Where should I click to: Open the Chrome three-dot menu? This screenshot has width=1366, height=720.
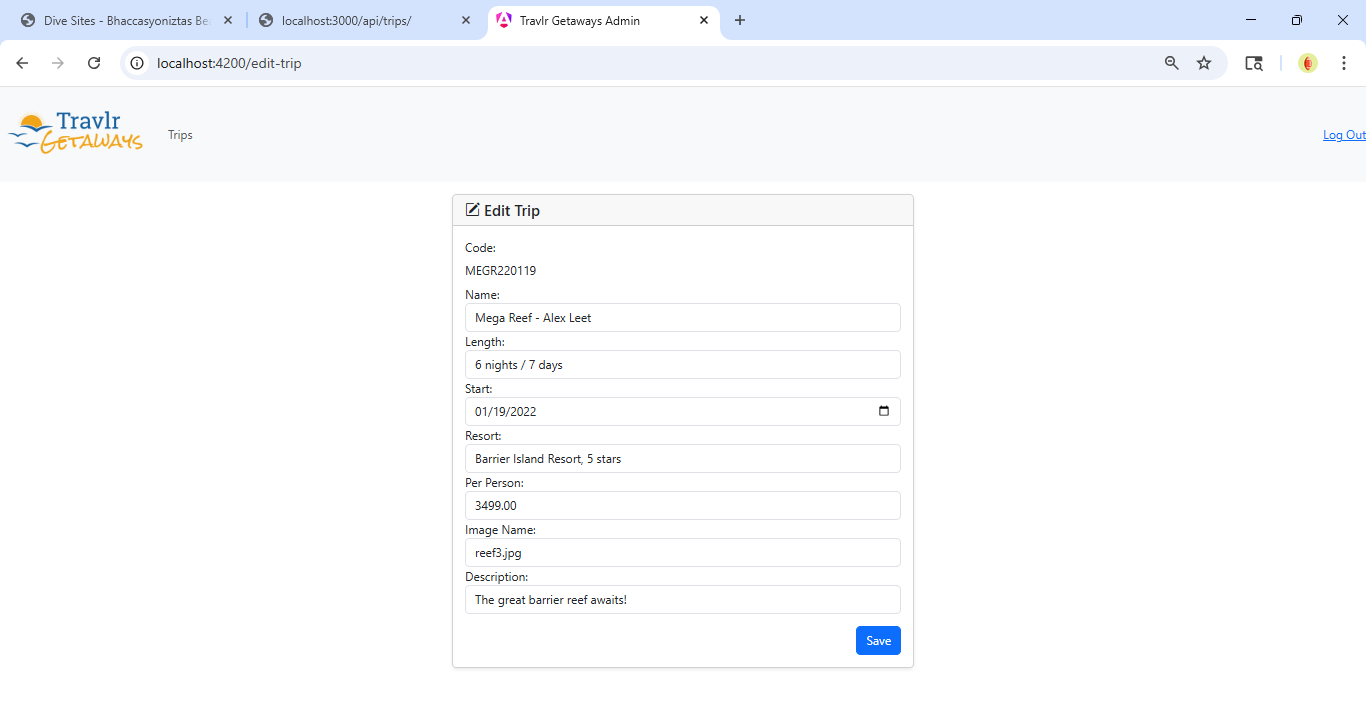(x=1344, y=63)
